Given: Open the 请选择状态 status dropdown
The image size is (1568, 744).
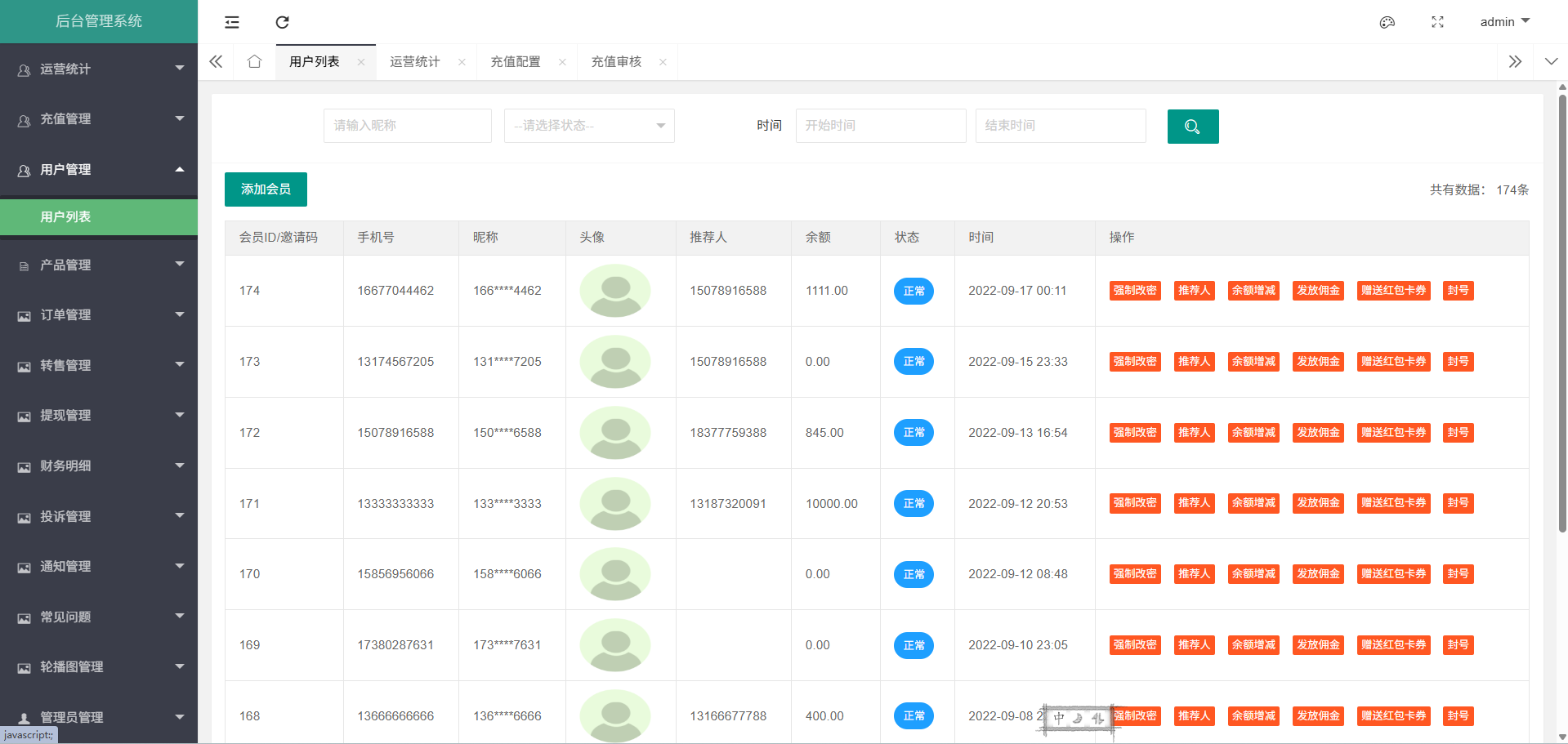Looking at the screenshot, I should 588,126.
